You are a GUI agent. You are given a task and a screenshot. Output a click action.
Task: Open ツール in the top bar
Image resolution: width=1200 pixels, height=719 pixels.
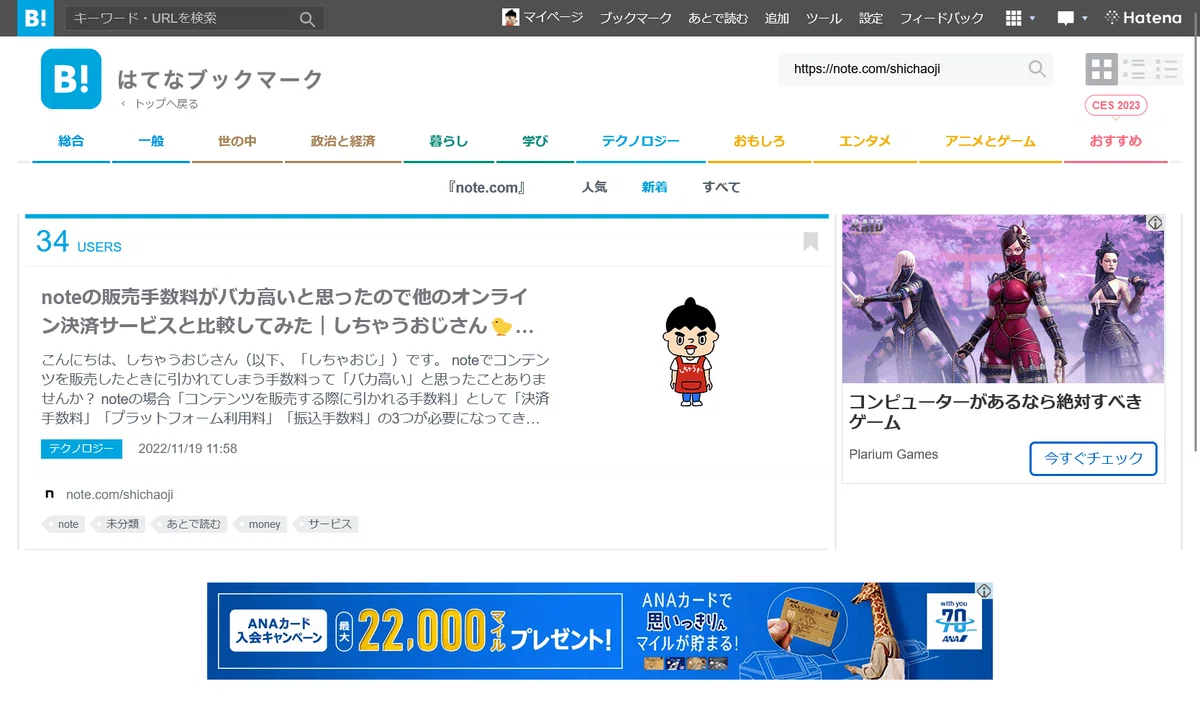824,18
